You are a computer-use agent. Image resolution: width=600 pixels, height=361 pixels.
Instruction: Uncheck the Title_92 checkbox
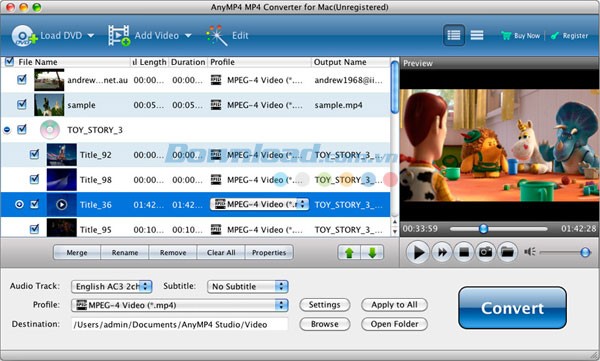pyautogui.click(x=34, y=154)
